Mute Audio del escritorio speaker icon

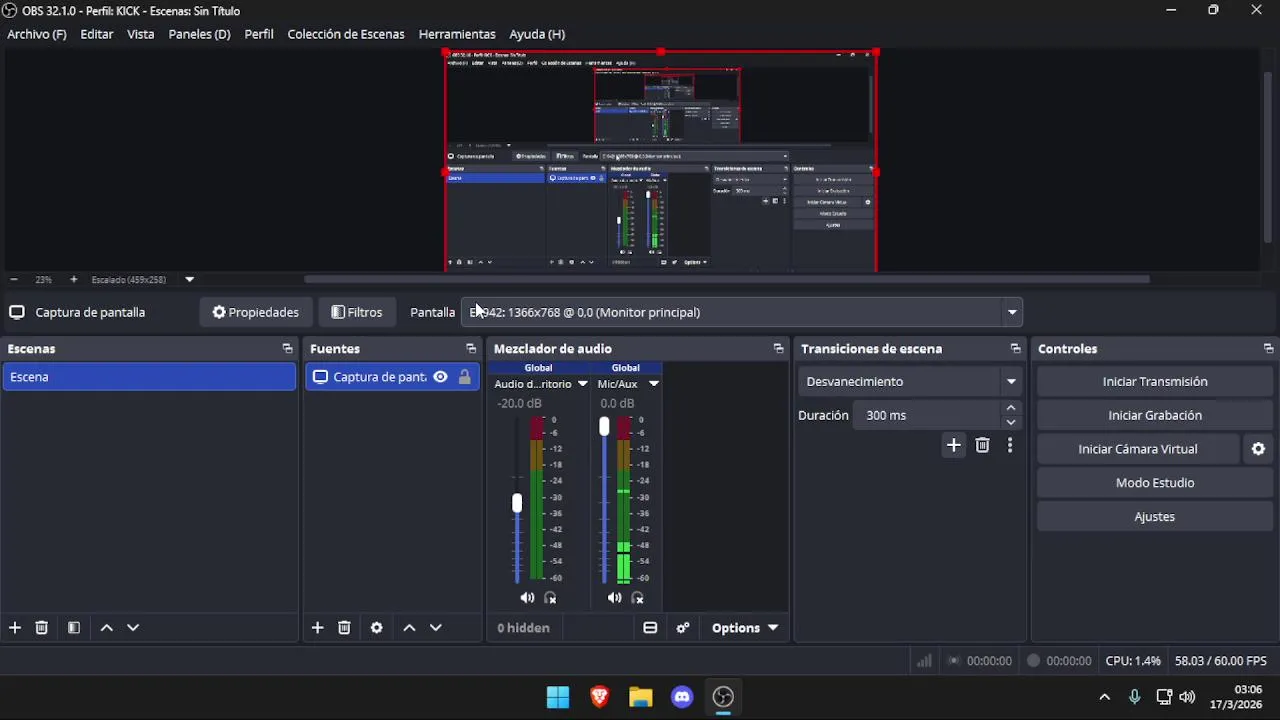(x=527, y=598)
